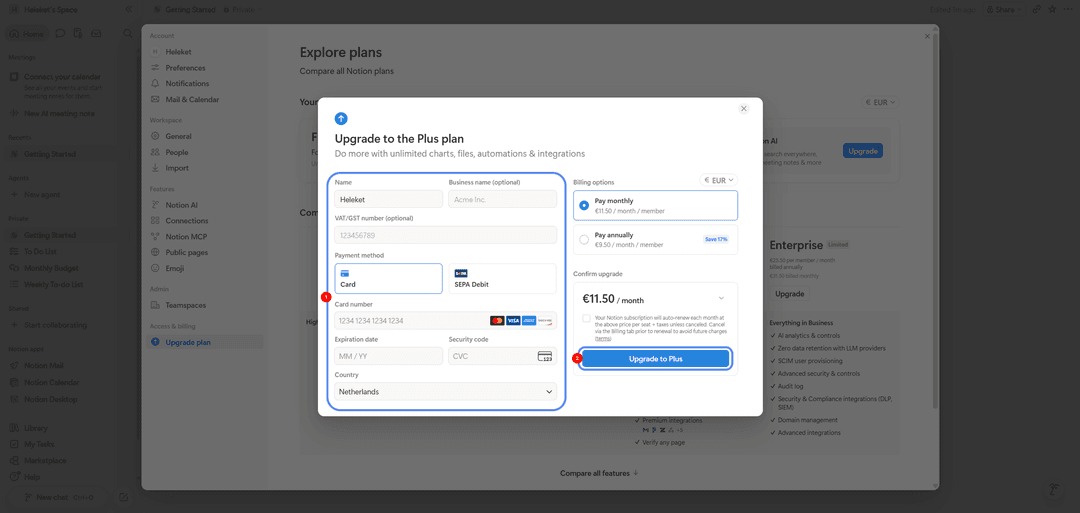Open the EUR currency dropdown in the dialog
Screen dimensions: 1080x513
718,180
